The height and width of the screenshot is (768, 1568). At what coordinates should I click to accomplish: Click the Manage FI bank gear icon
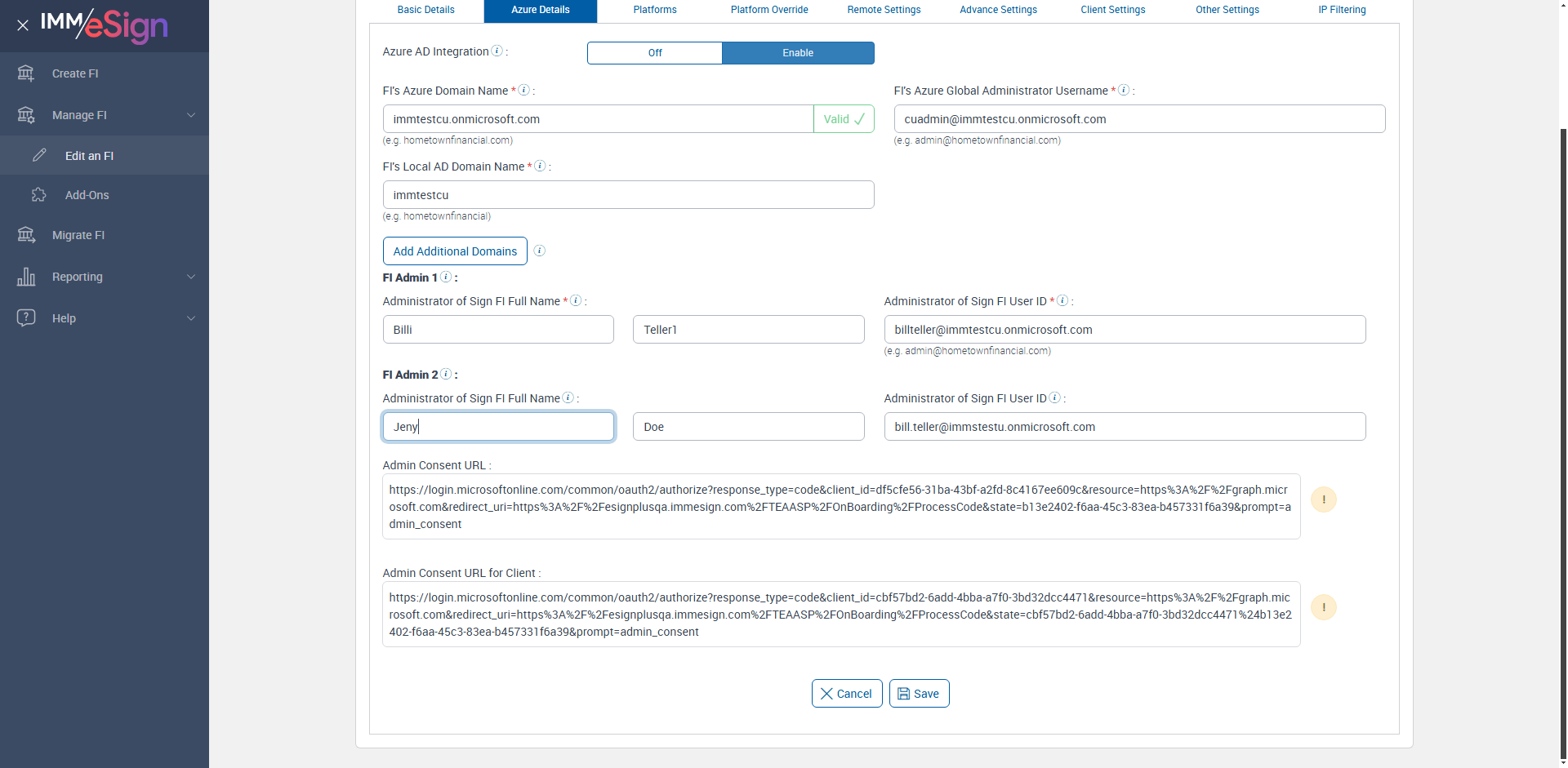pyautogui.click(x=26, y=115)
